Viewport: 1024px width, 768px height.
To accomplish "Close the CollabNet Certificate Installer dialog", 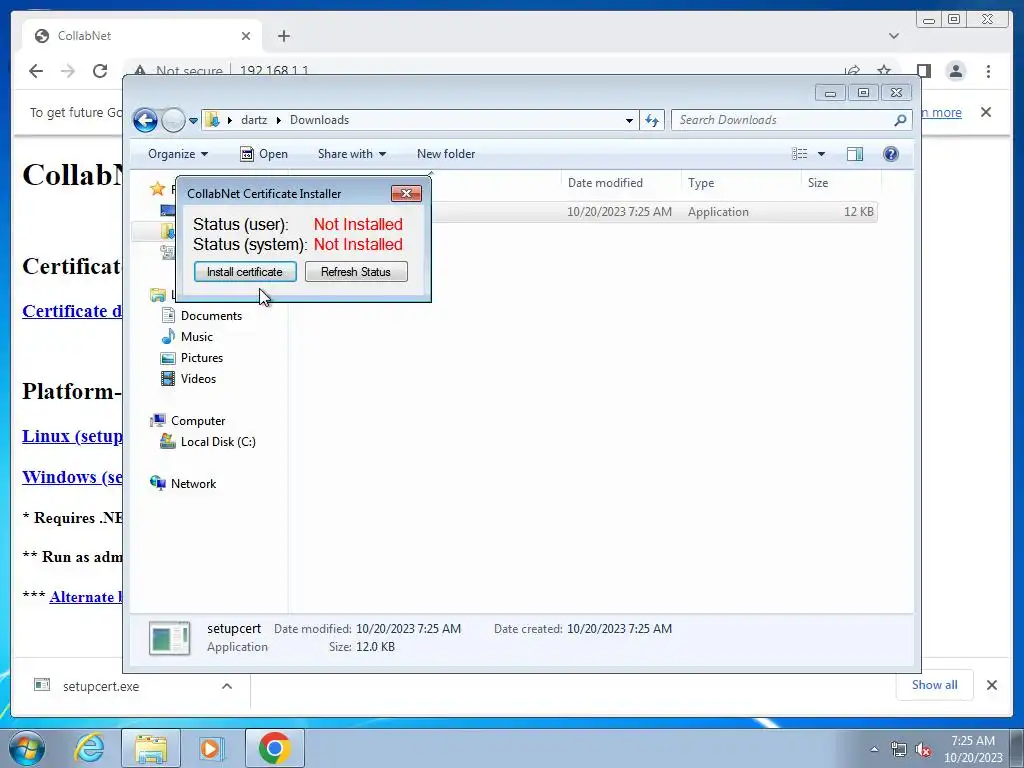I will (406, 193).
